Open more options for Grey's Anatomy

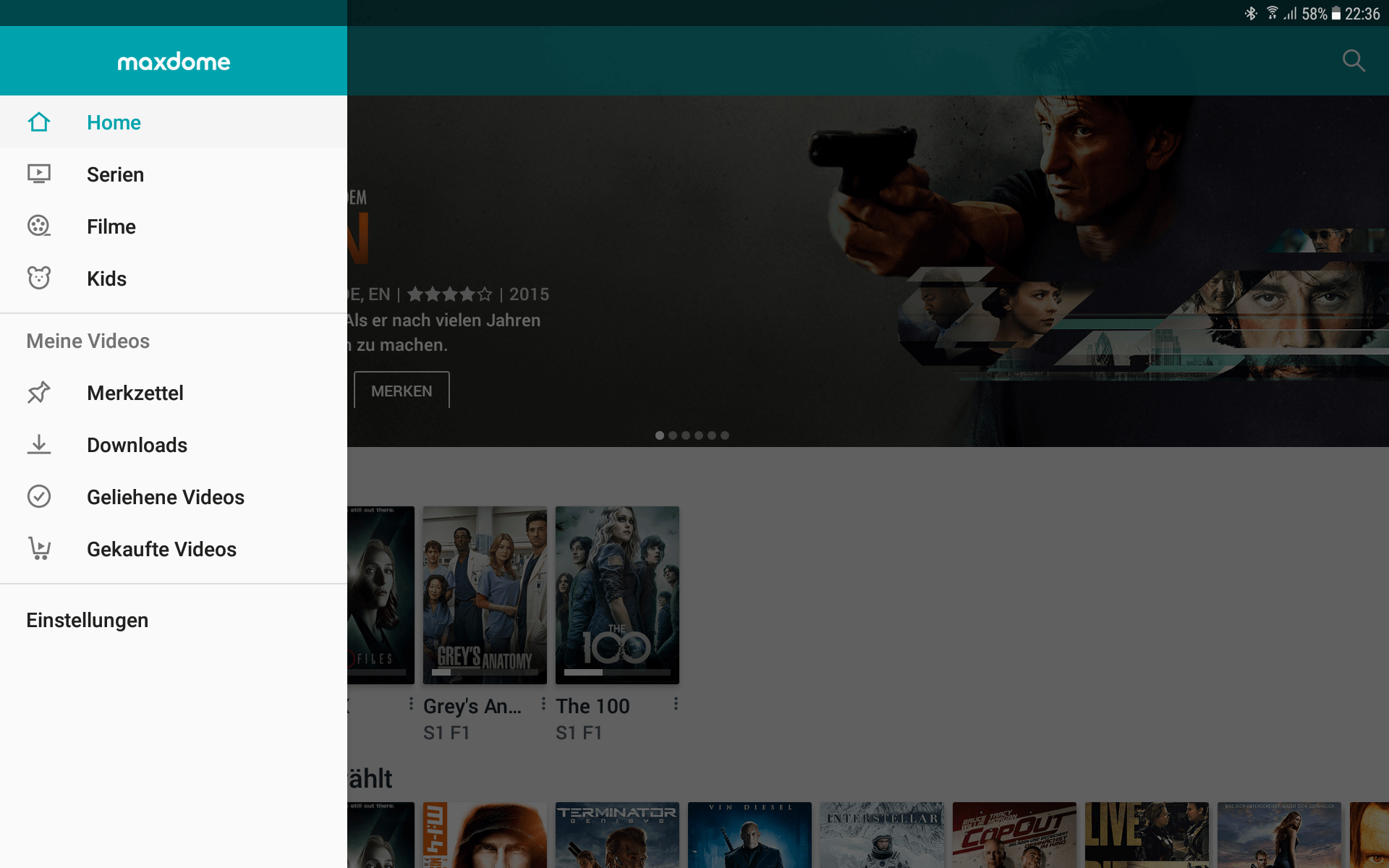[543, 704]
